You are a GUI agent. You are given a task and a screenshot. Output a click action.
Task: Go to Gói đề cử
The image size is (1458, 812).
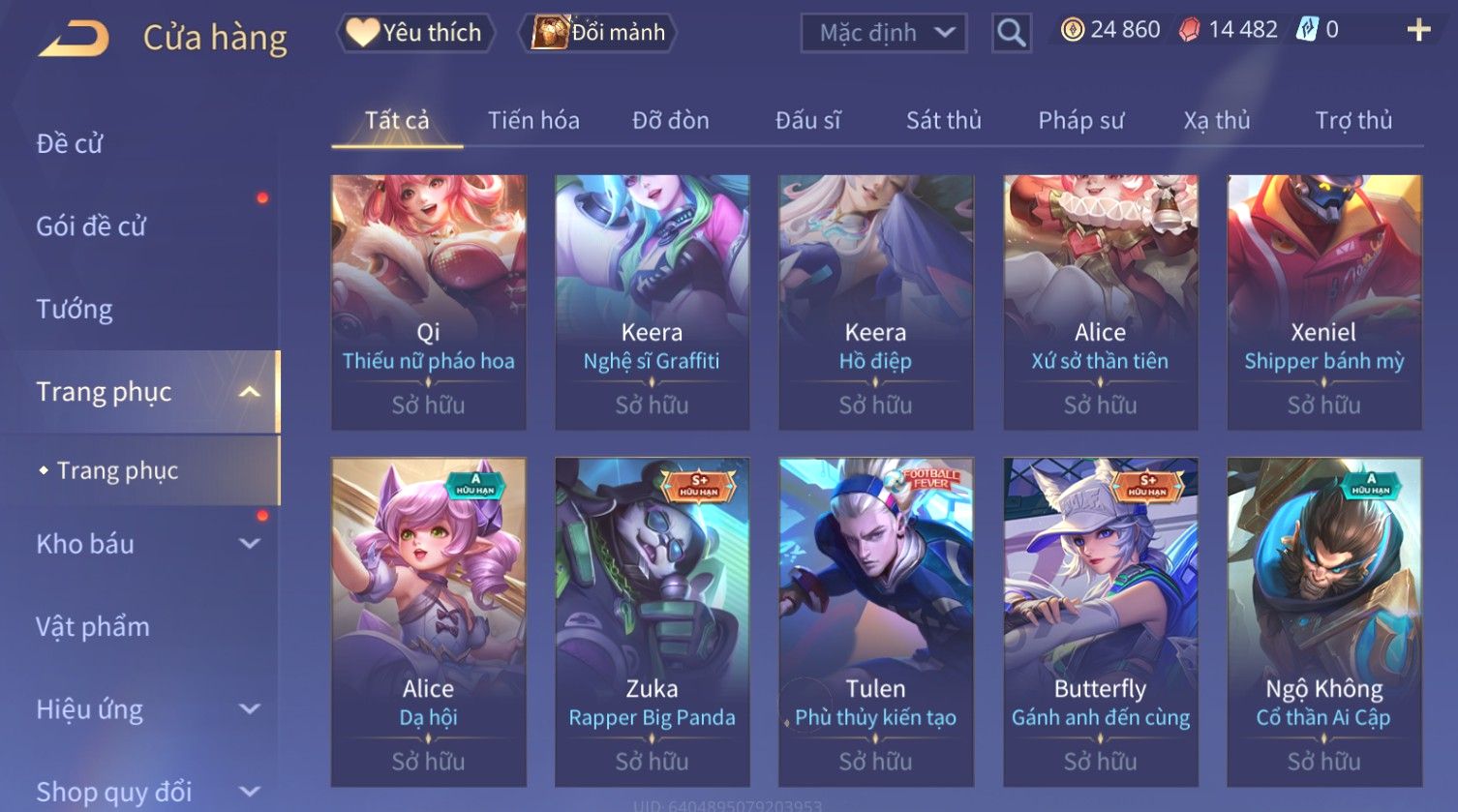click(x=91, y=226)
